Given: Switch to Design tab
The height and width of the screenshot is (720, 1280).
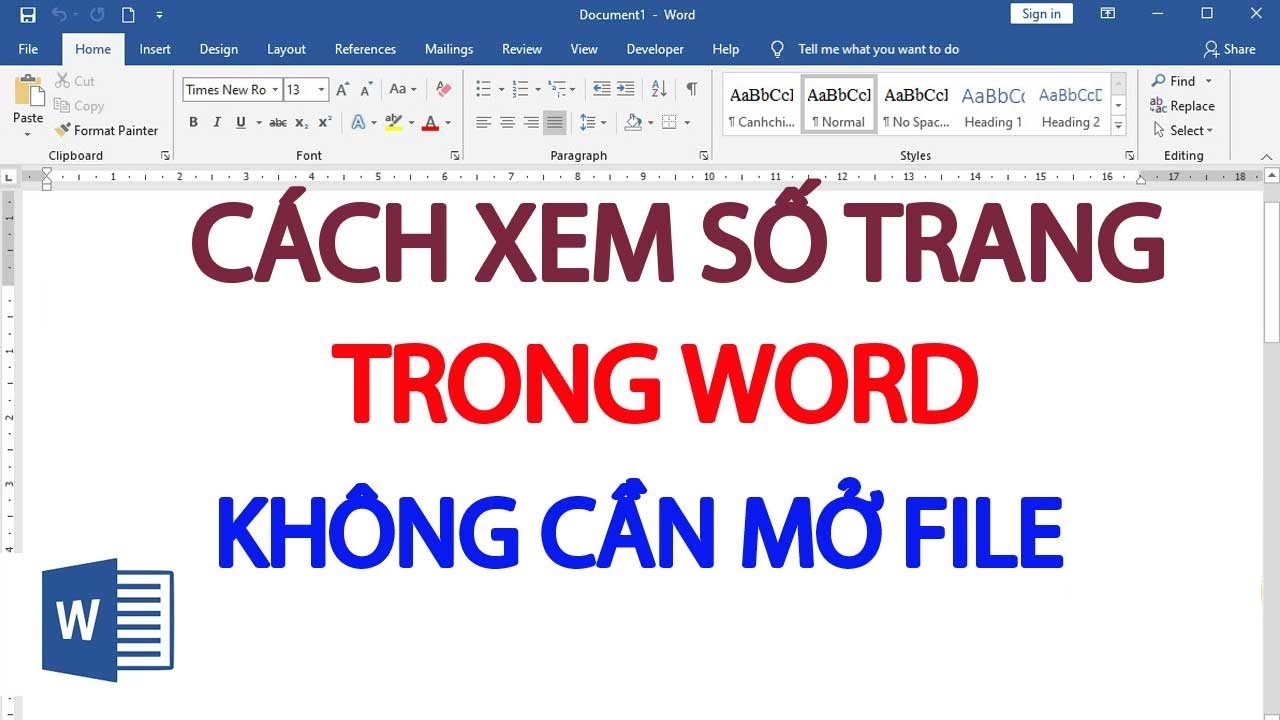Looking at the screenshot, I should [218, 49].
